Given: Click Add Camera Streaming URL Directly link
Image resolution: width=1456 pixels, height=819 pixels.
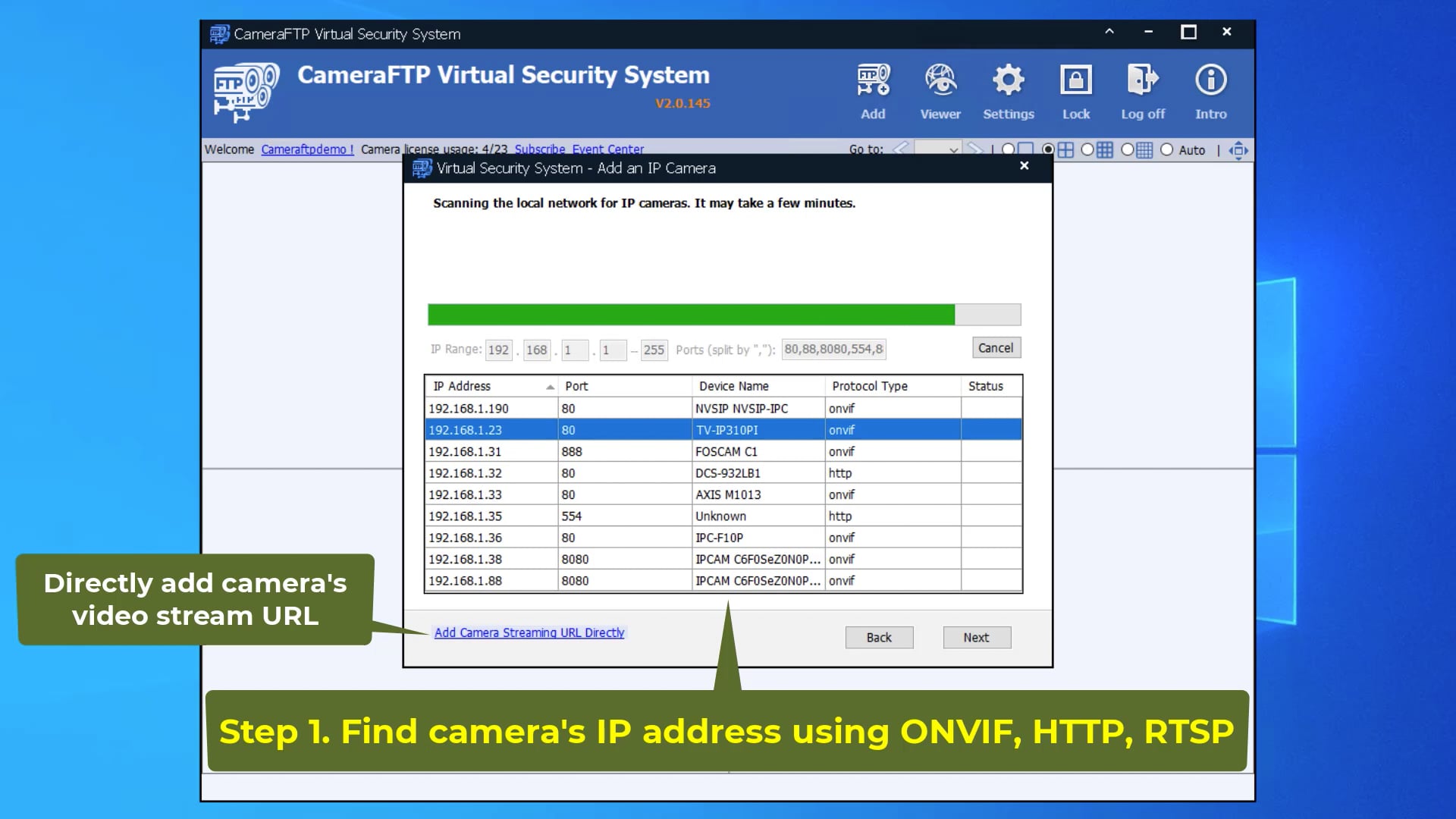Looking at the screenshot, I should 529,632.
